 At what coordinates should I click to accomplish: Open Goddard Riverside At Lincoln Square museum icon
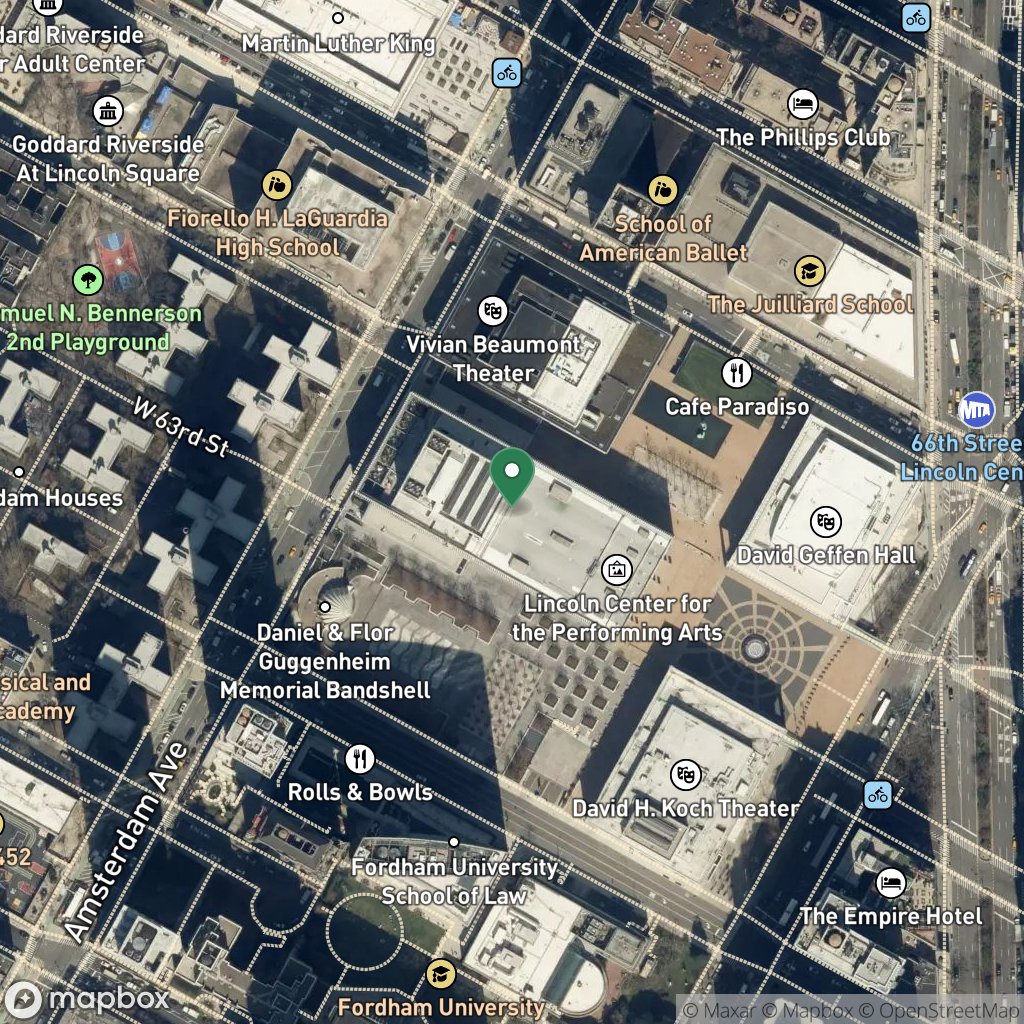pyautogui.click(x=108, y=111)
